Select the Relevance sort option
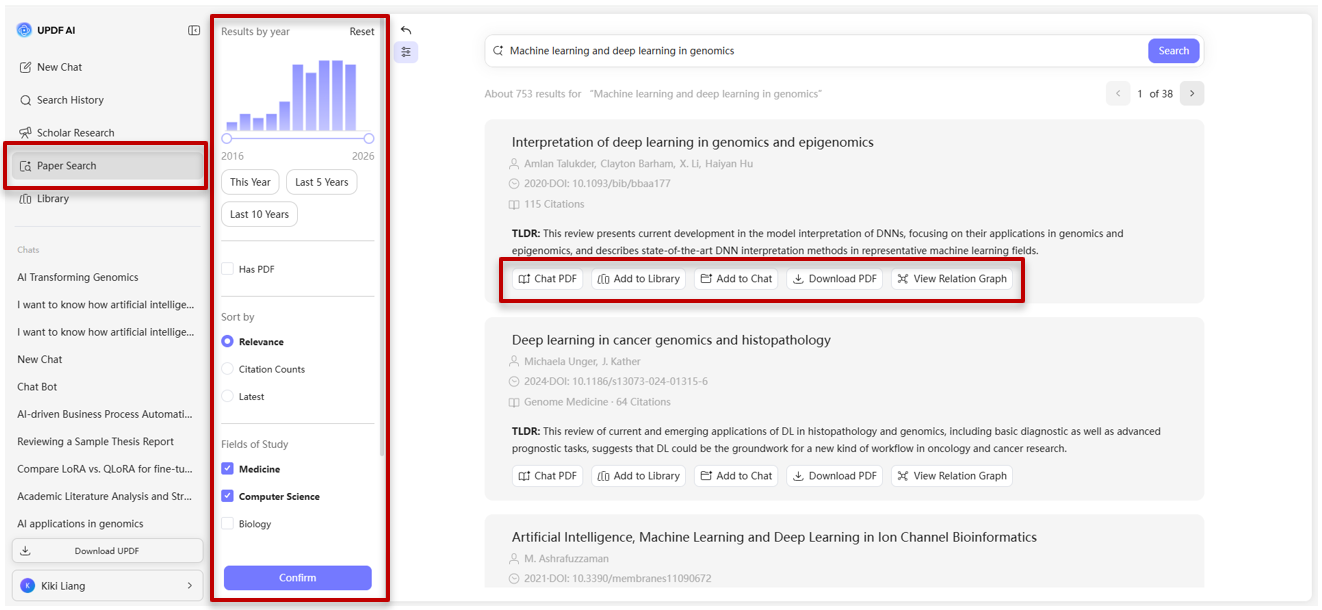The image size is (1322, 610). pyautogui.click(x=228, y=342)
